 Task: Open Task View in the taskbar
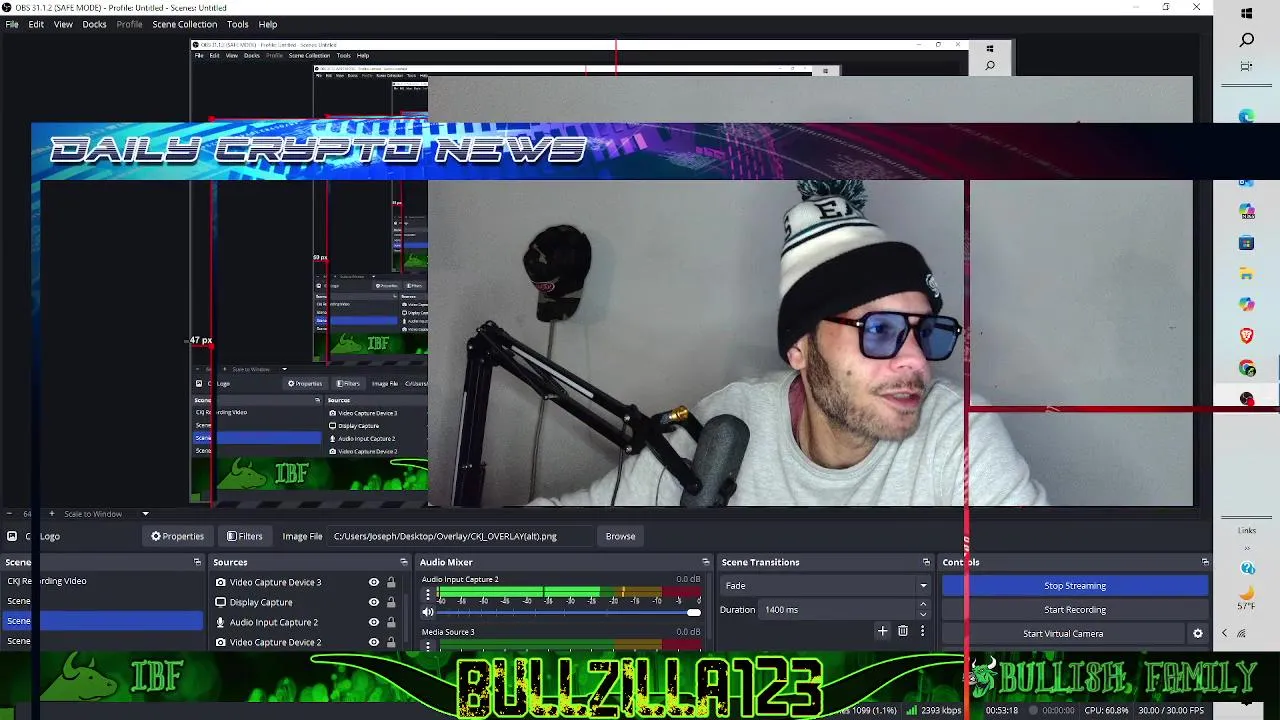tap(1246, 66)
